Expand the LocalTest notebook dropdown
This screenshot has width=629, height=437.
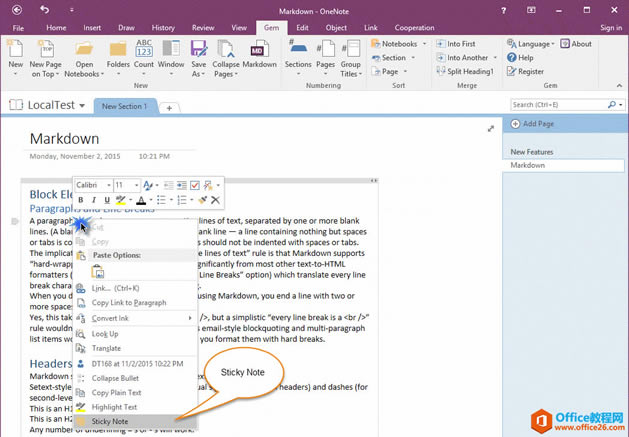pyautogui.click(x=82, y=104)
